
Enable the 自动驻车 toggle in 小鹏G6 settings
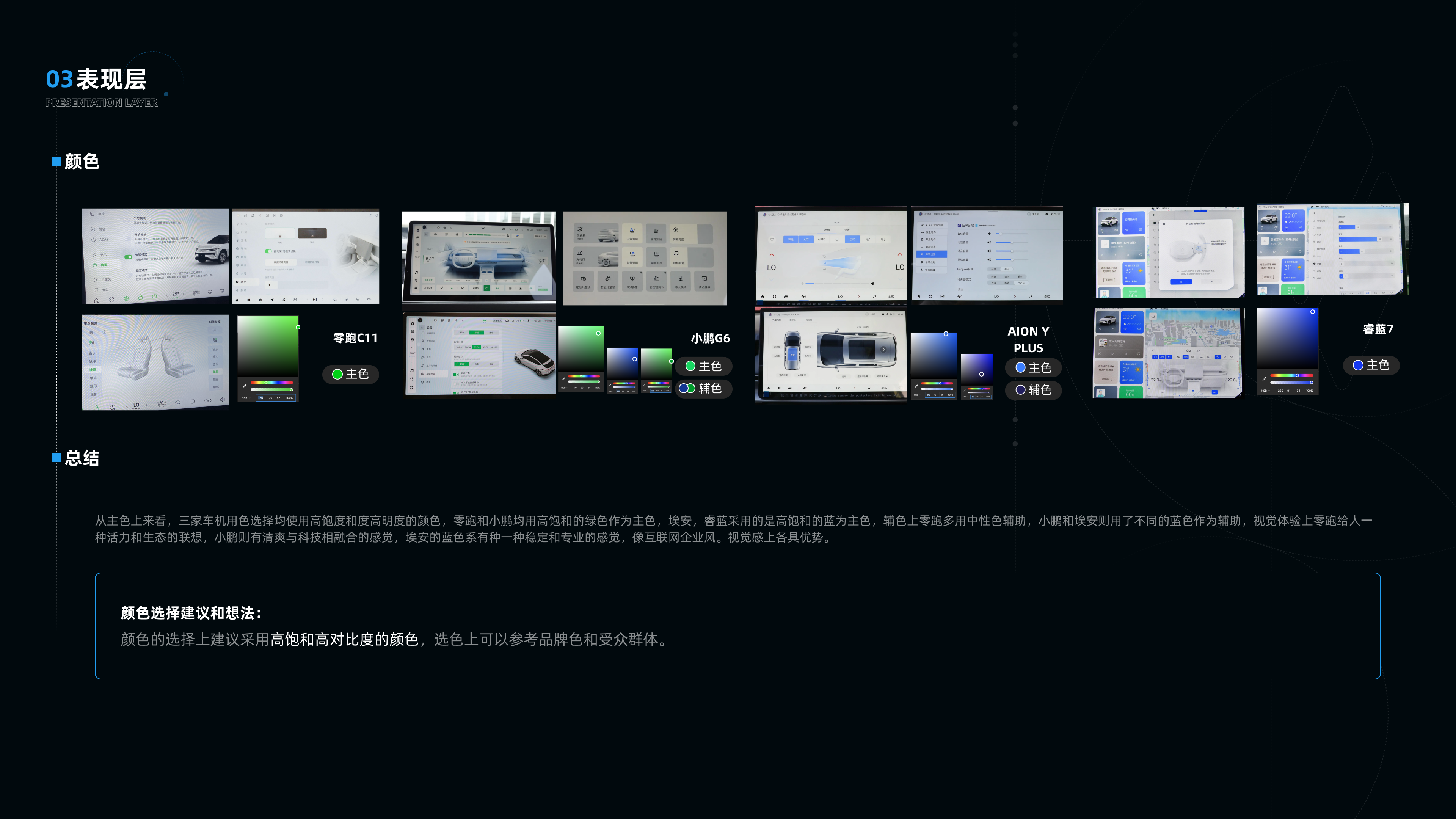click(456, 375)
